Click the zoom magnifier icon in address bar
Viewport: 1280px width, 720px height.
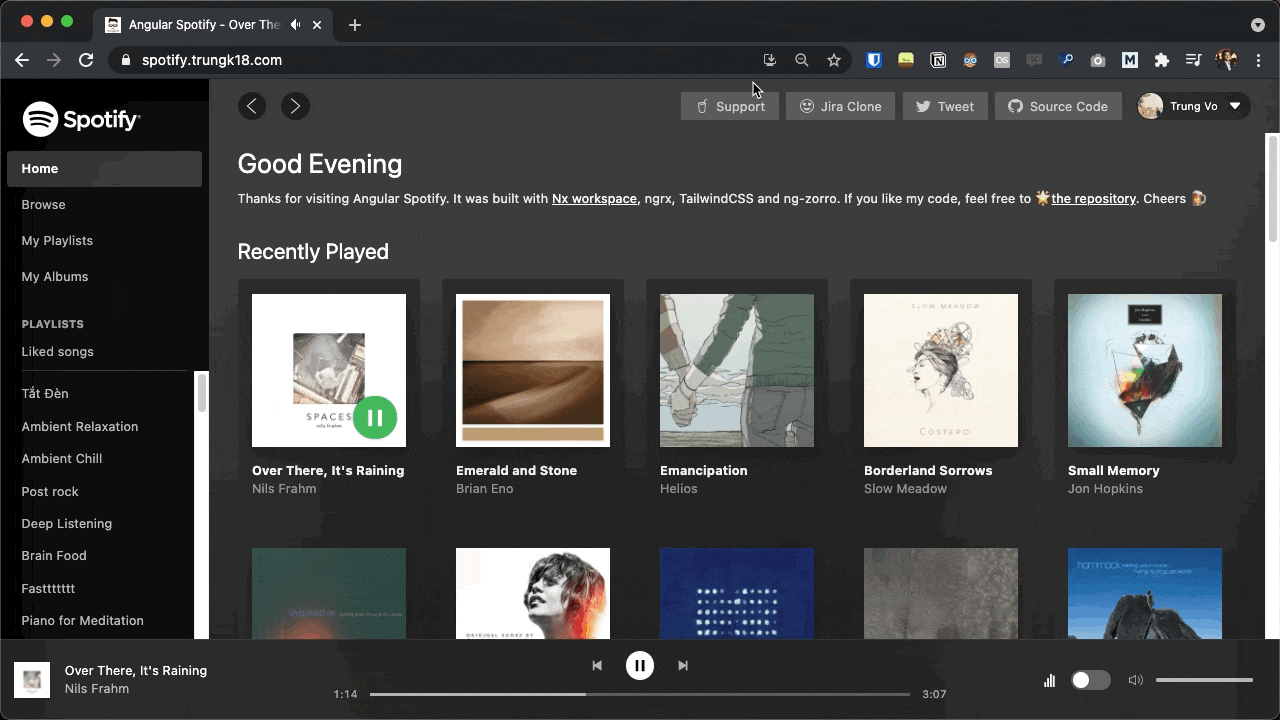tap(802, 60)
